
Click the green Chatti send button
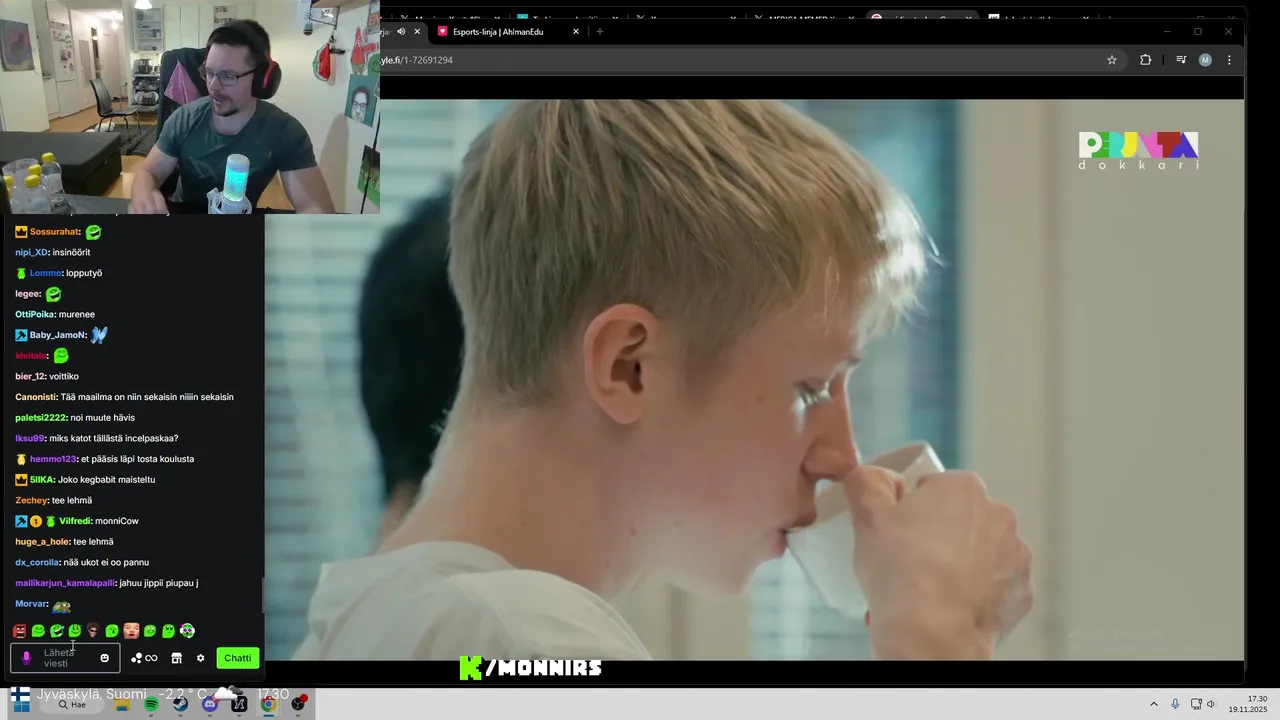[x=238, y=658]
